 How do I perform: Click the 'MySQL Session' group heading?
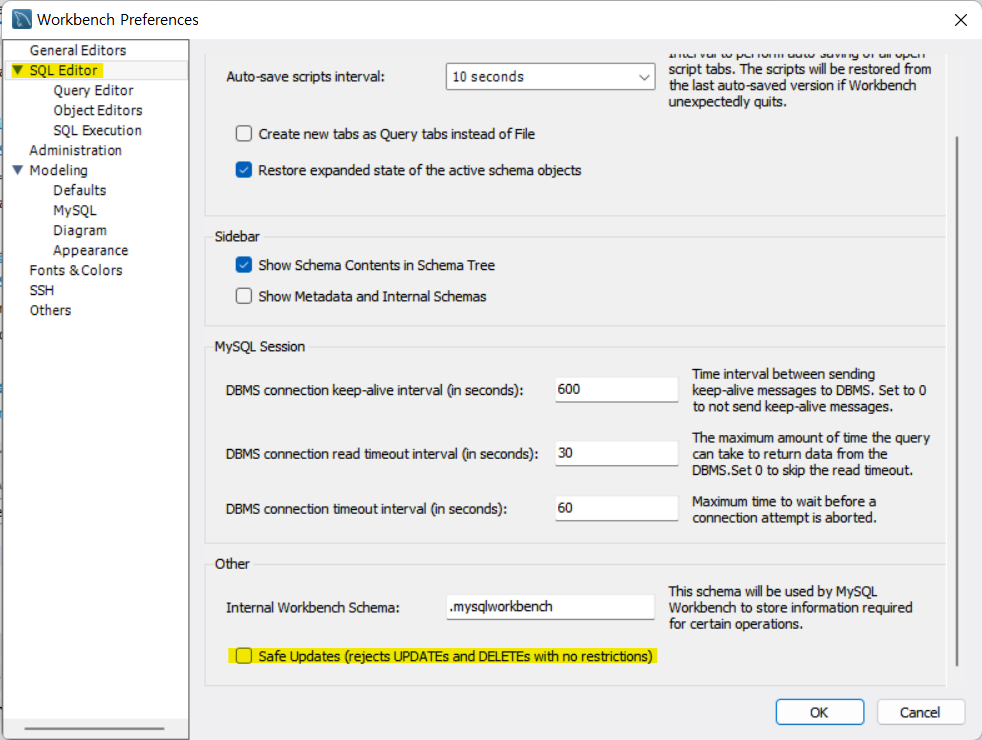point(259,347)
